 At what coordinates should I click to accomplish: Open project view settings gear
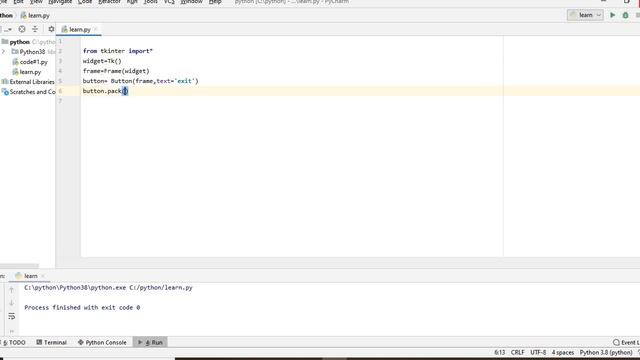pyautogui.click(x=51, y=29)
